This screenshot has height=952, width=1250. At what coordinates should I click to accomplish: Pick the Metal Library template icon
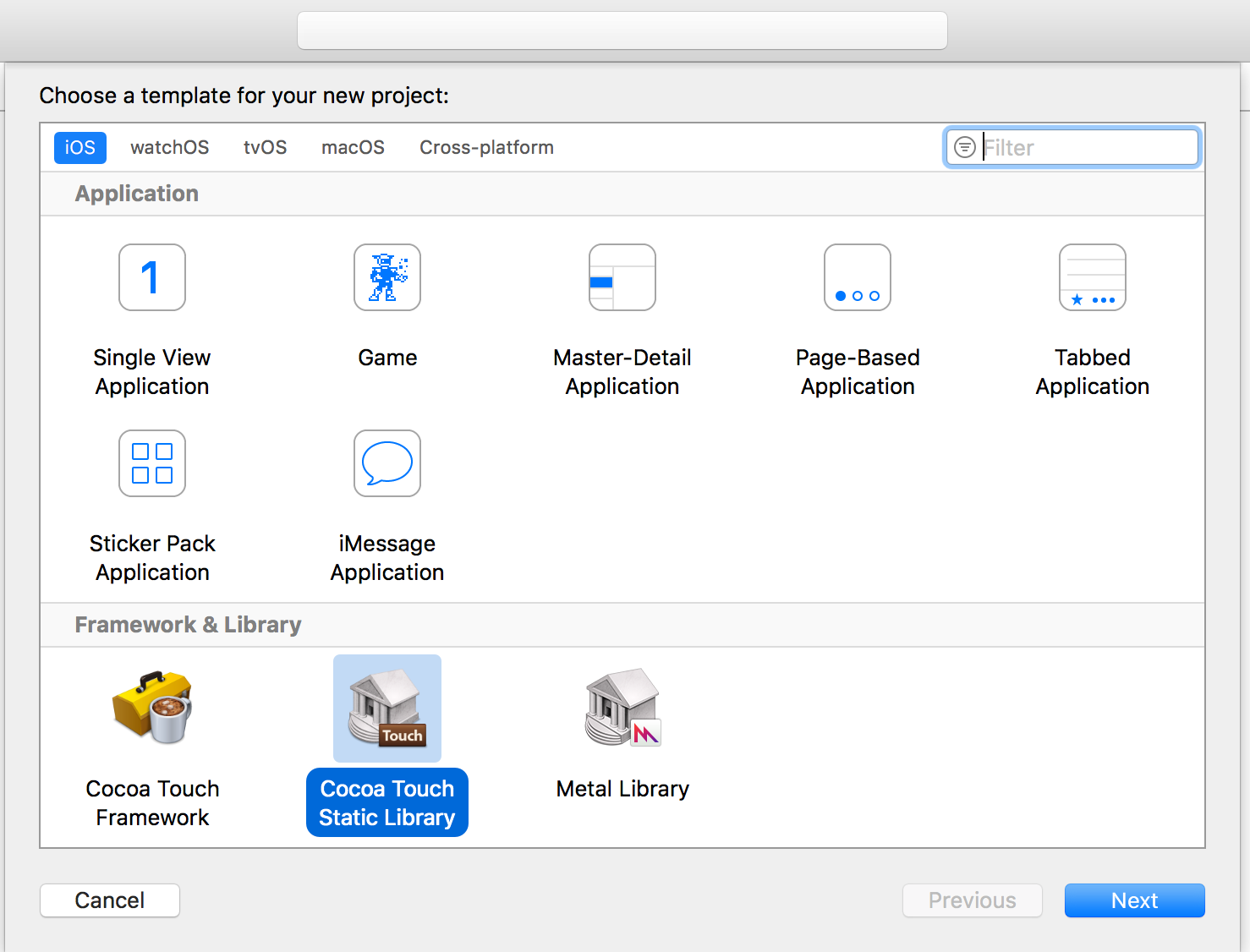(622, 708)
